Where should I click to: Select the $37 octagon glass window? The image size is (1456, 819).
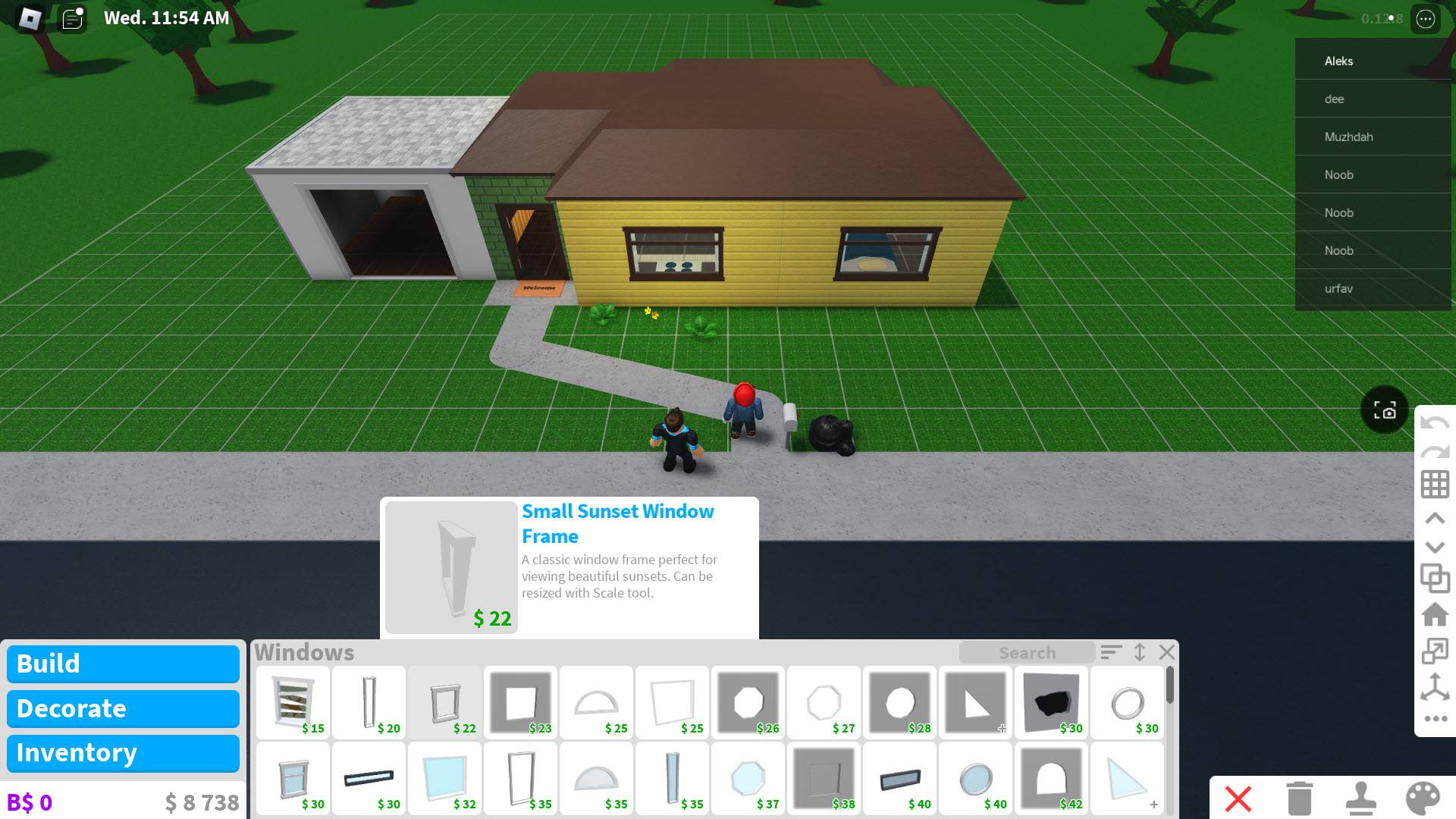pos(748,779)
